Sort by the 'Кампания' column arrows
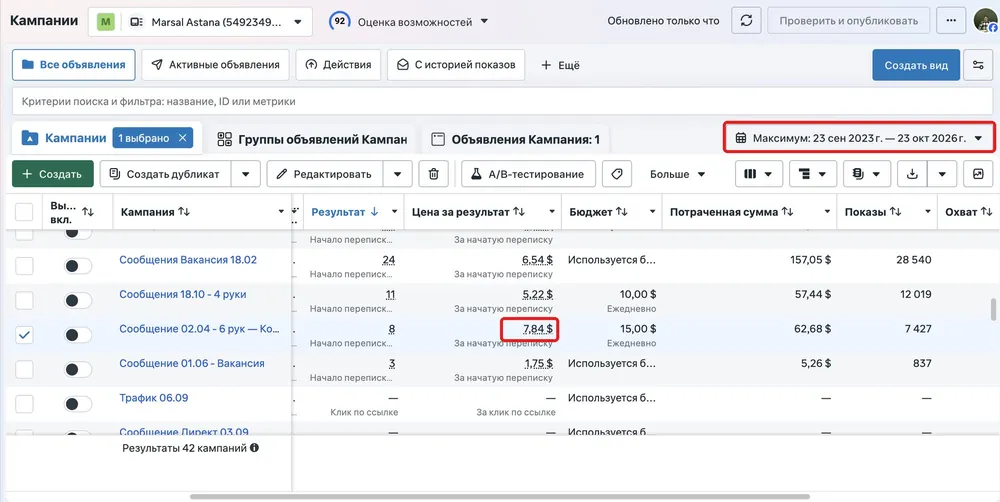 184,212
